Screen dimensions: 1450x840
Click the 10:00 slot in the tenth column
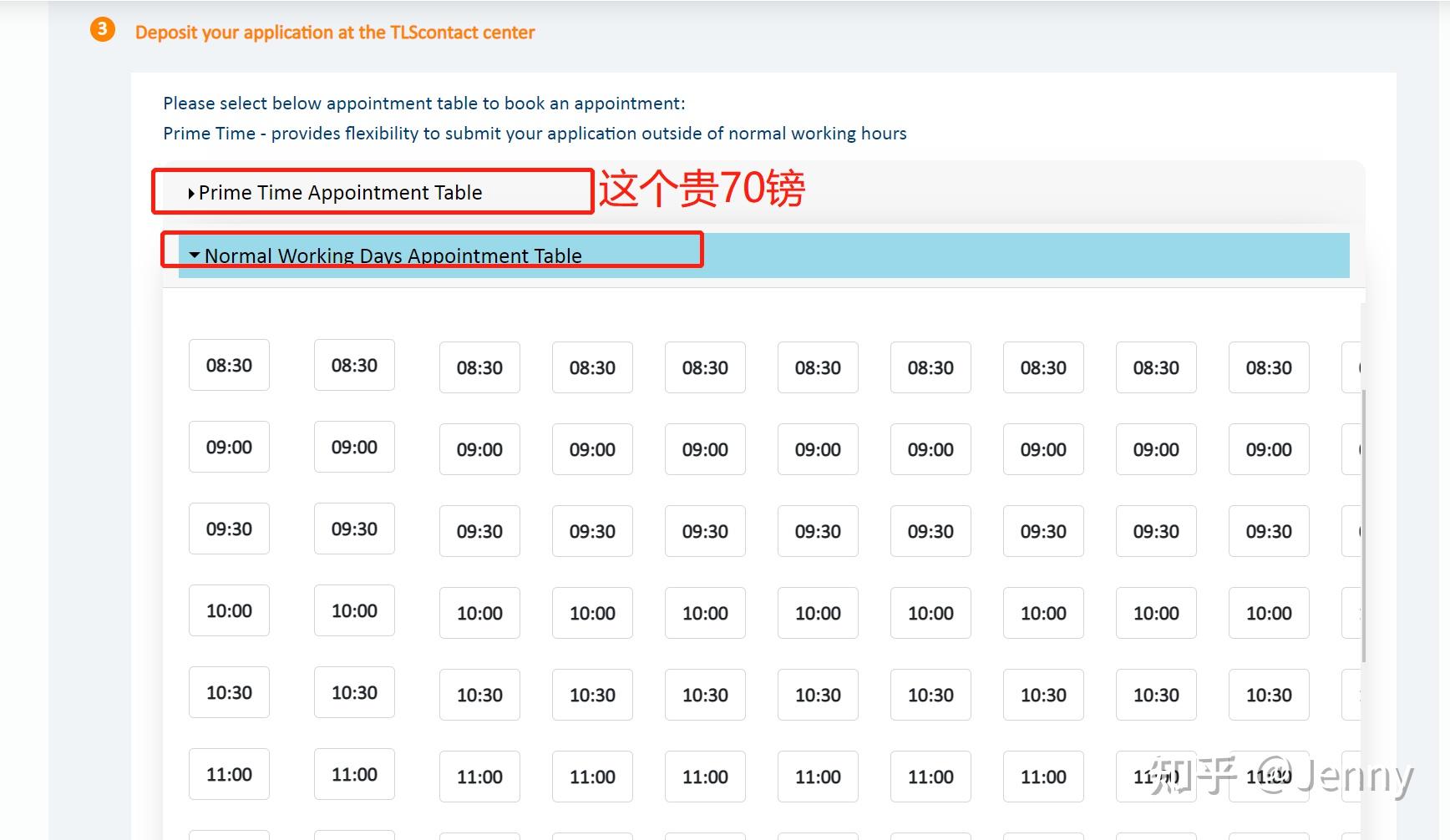(x=1269, y=613)
